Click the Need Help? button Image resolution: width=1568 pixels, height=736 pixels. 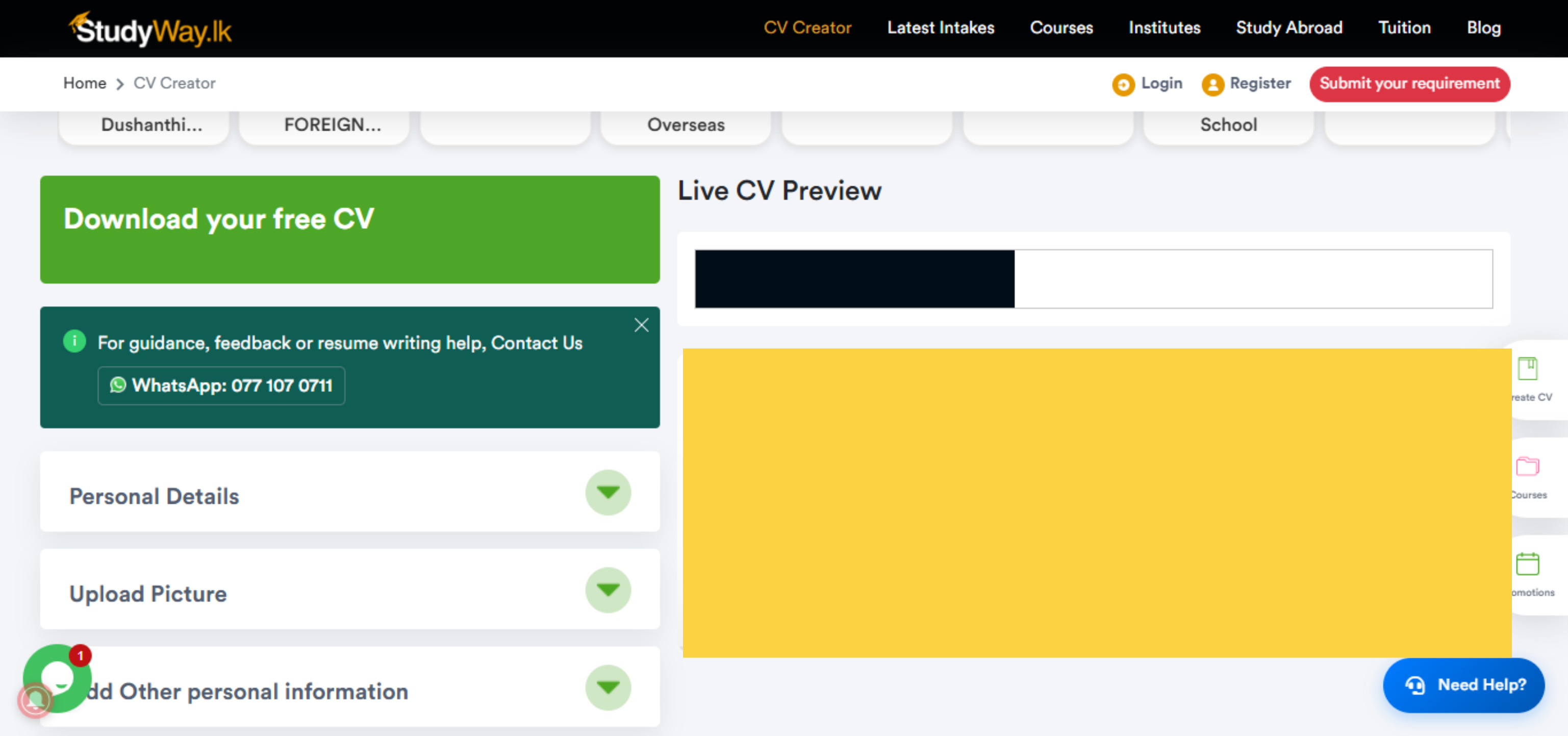(x=1463, y=685)
